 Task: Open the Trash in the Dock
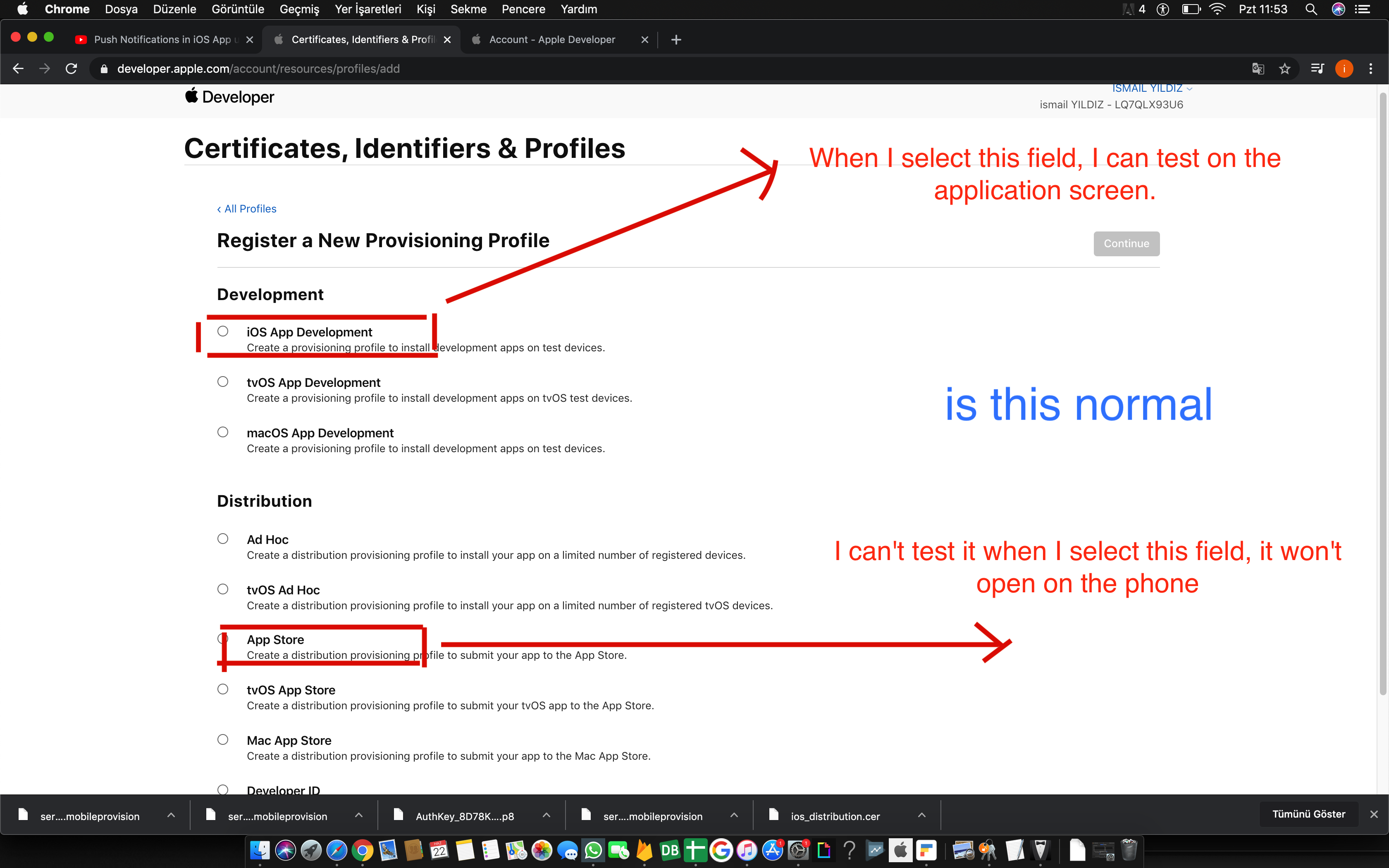[x=1129, y=850]
